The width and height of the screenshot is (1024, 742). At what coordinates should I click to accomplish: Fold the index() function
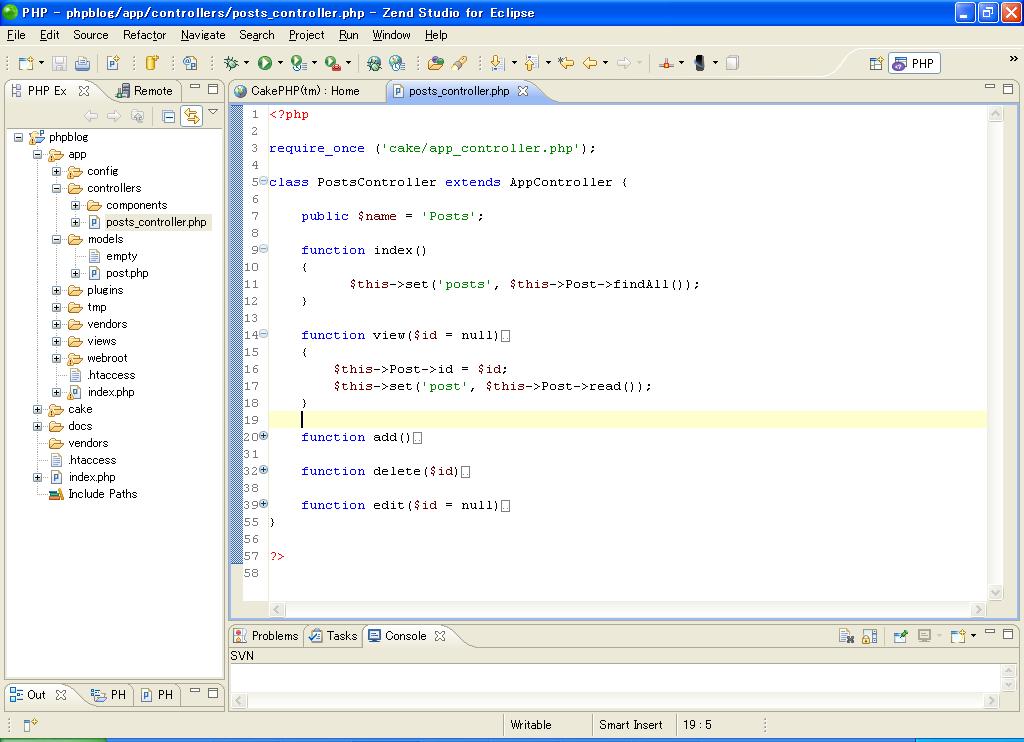coord(264,249)
